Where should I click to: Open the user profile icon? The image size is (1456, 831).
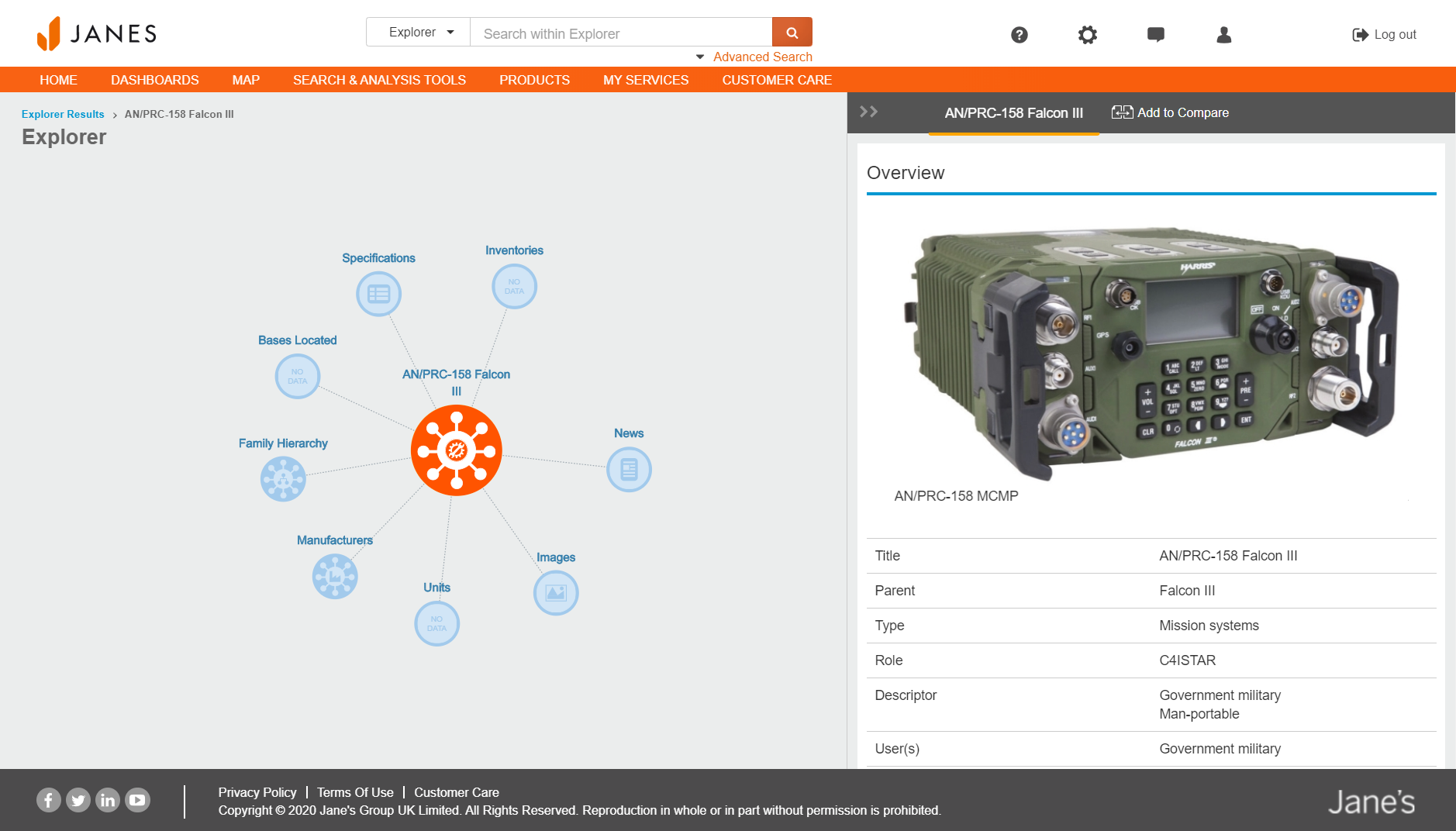pyautogui.click(x=1224, y=35)
